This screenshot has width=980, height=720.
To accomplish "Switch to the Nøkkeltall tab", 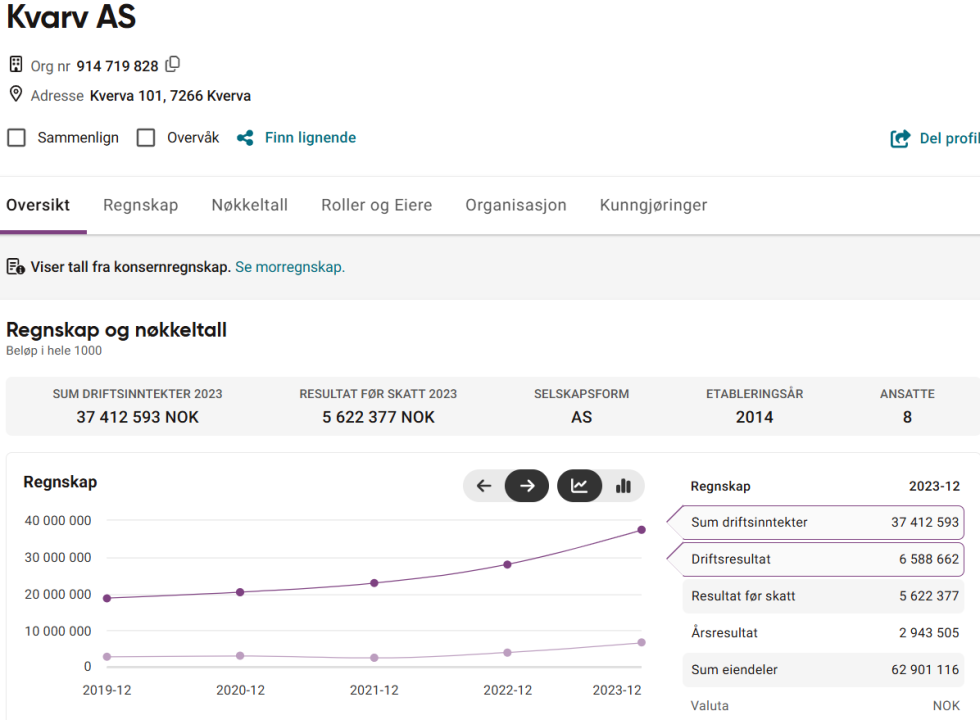I will point(249,205).
